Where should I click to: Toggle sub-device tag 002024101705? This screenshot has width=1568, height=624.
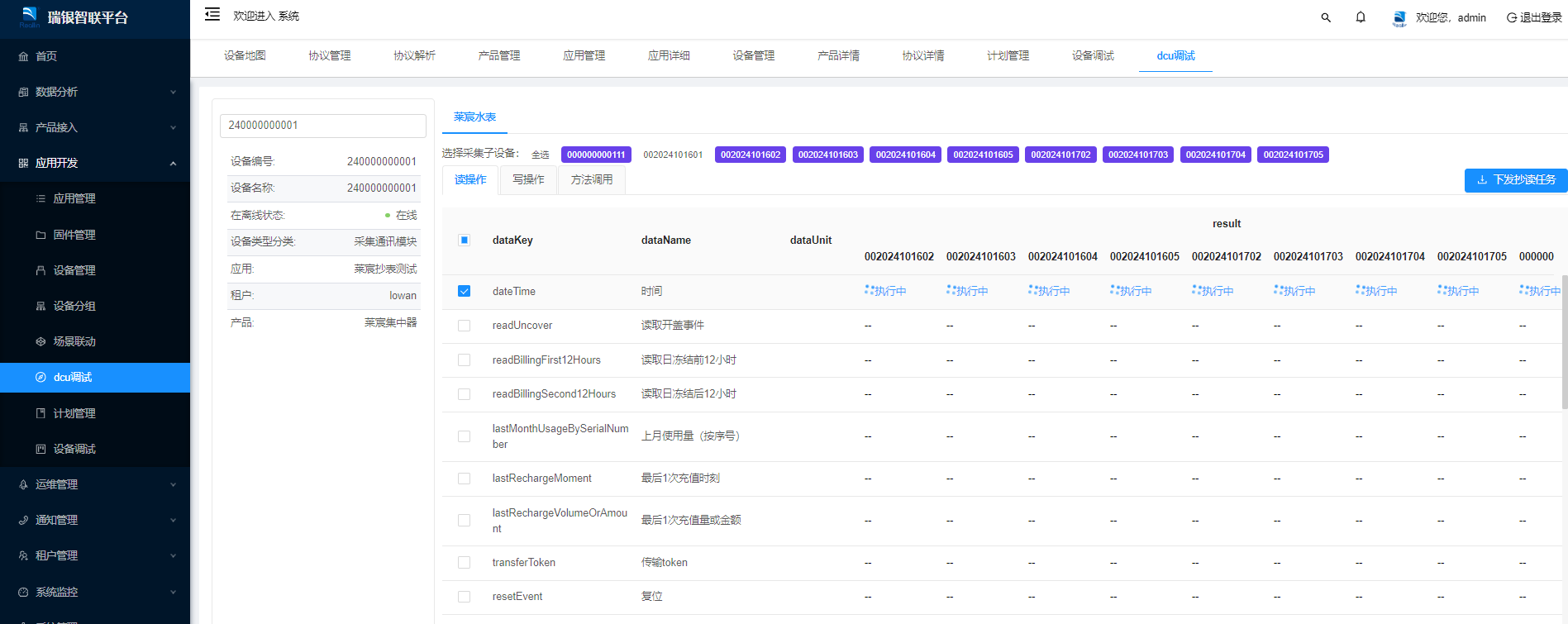point(1293,155)
